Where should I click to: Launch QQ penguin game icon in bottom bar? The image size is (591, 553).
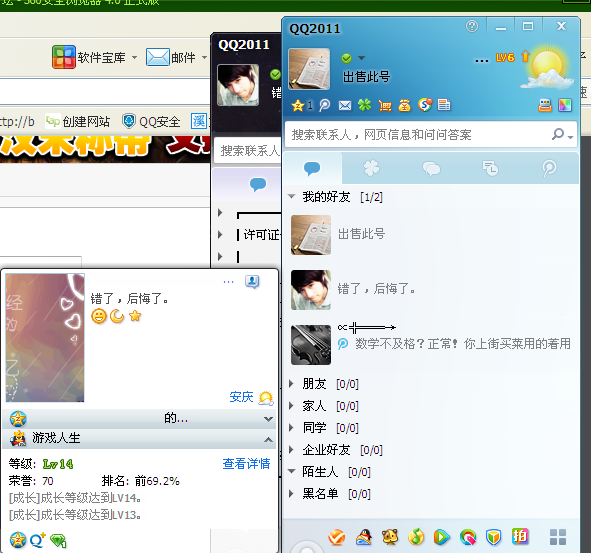click(x=364, y=537)
